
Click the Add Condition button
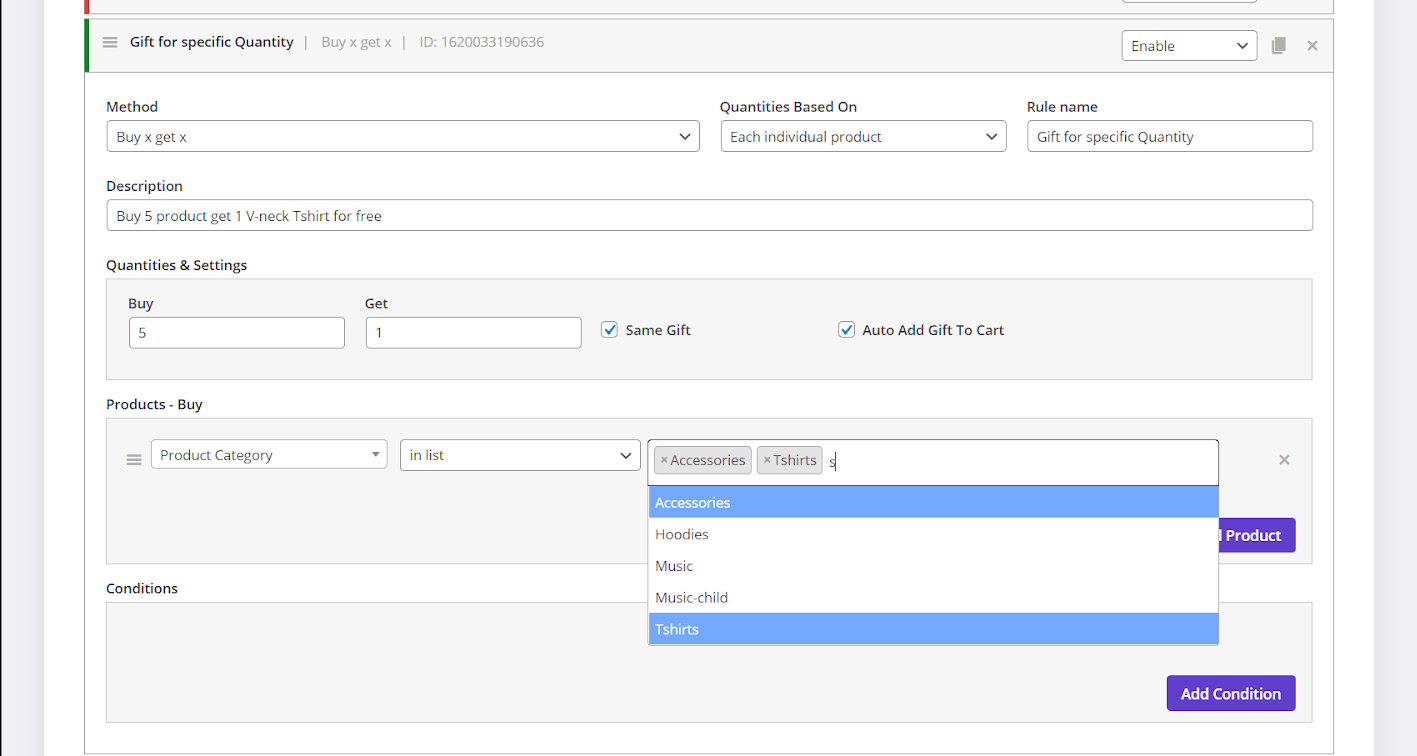(x=1230, y=694)
